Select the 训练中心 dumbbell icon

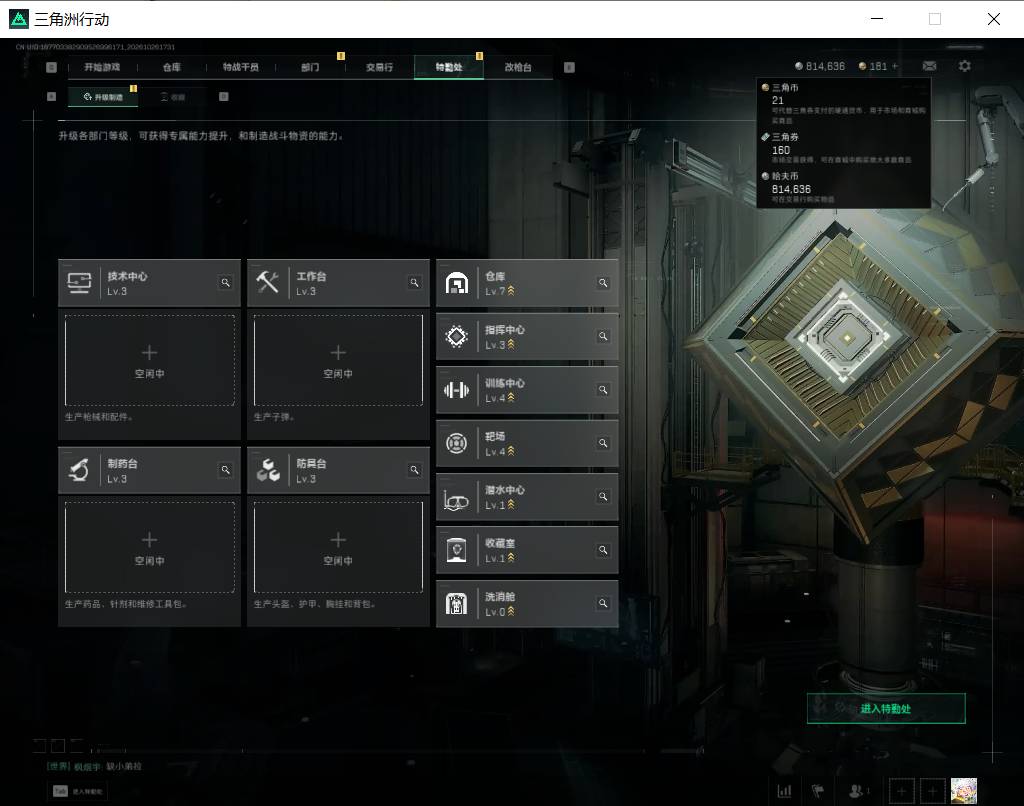pyautogui.click(x=456, y=390)
